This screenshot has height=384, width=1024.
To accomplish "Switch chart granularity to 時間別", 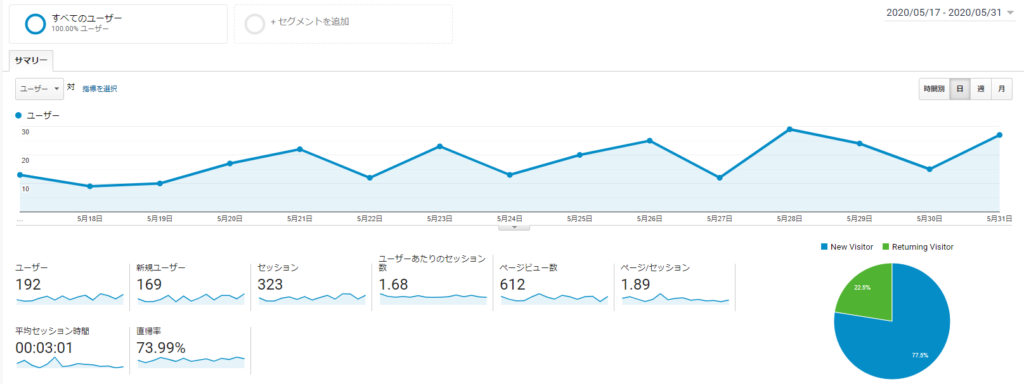I will click(x=933, y=89).
